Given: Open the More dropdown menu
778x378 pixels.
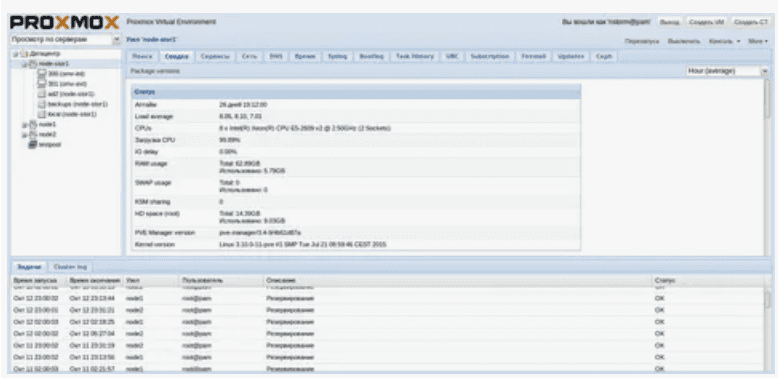Looking at the screenshot, I should coord(758,41).
